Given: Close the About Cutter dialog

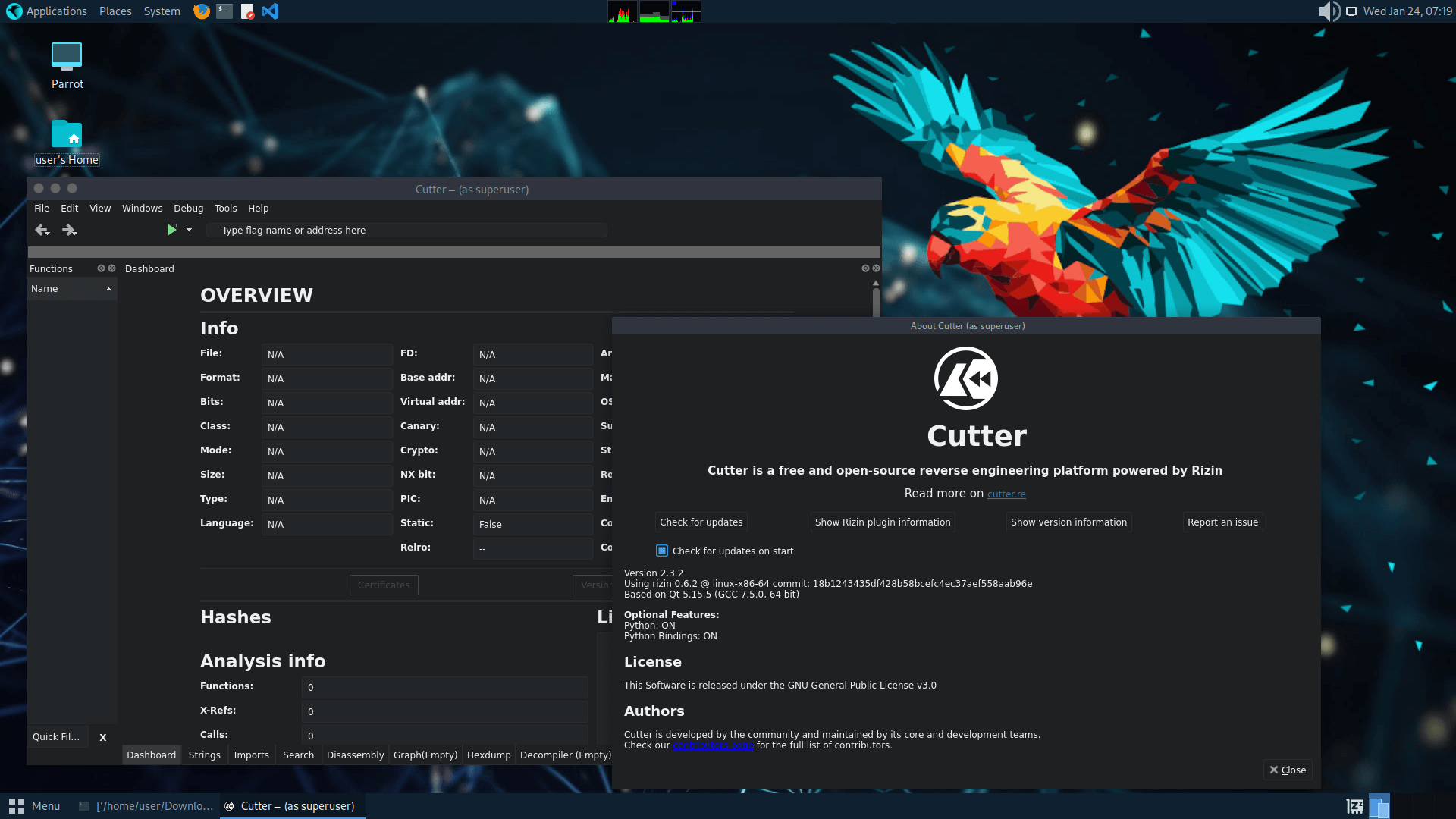Looking at the screenshot, I should pyautogui.click(x=1288, y=770).
